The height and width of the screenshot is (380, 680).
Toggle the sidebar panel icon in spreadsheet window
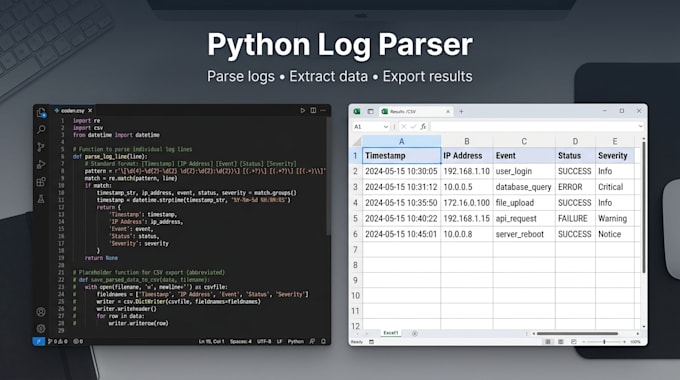[370, 111]
